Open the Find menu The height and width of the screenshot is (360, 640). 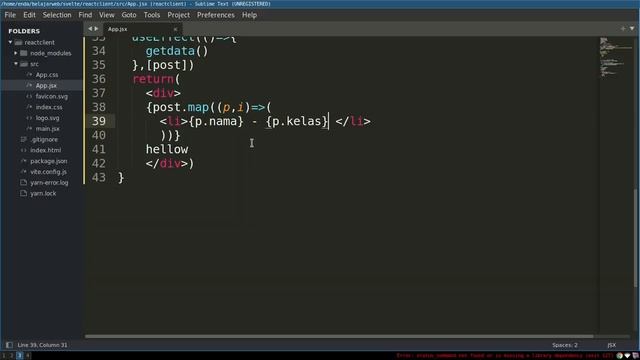[85, 15]
